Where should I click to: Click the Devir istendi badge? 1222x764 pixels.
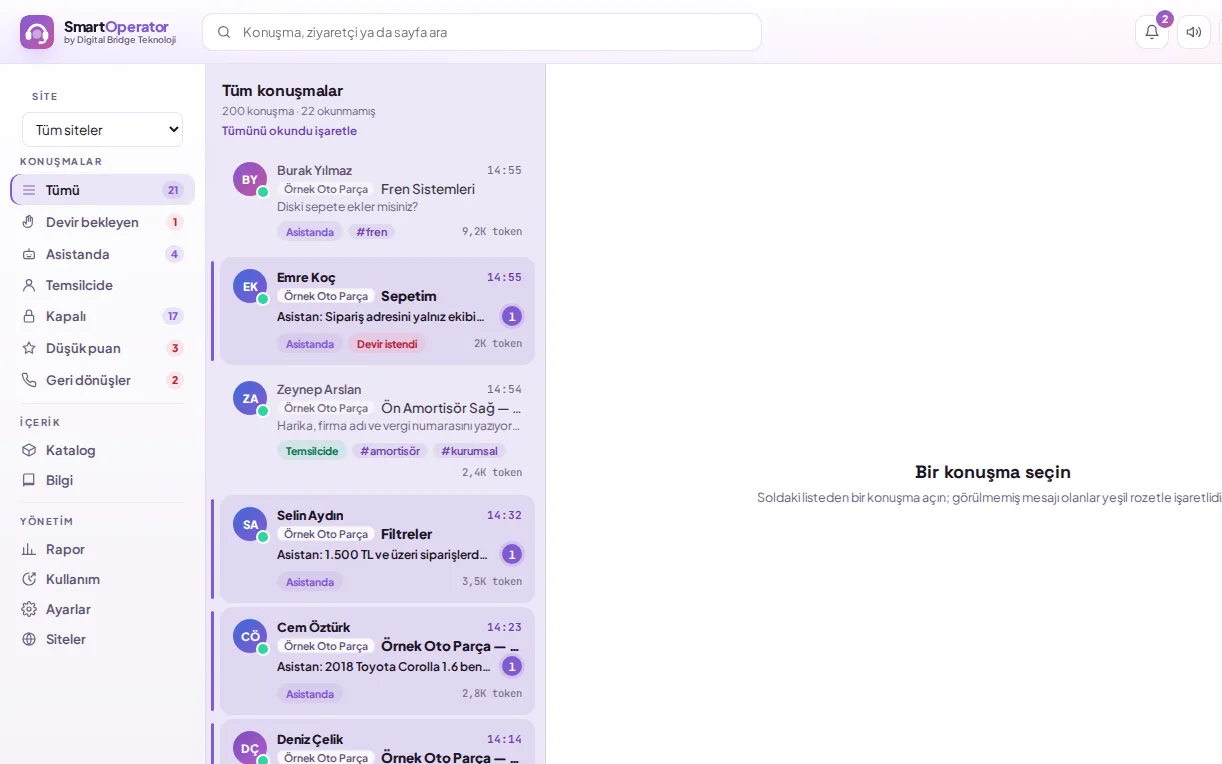click(x=387, y=344)
